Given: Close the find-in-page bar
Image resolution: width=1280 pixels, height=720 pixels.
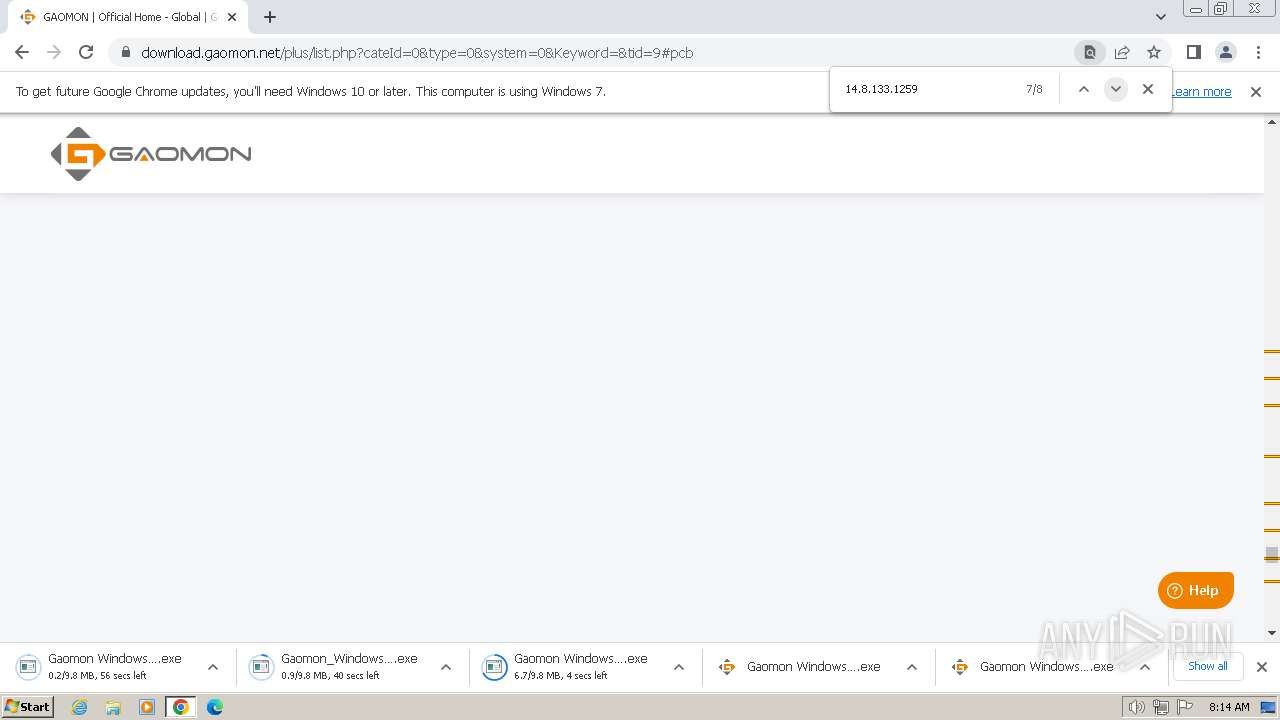Looking at the screenshot, I should 1148,89.
